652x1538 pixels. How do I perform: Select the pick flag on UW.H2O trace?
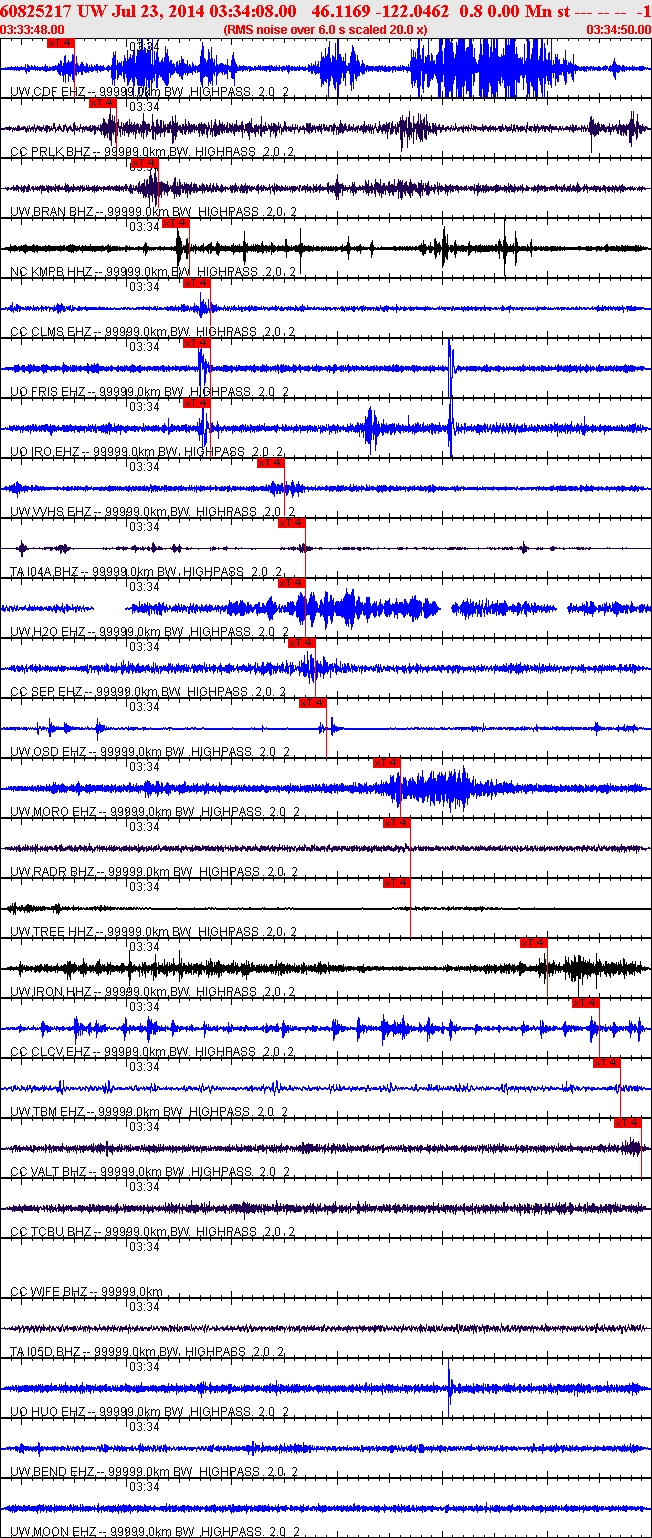coord(292,583)
